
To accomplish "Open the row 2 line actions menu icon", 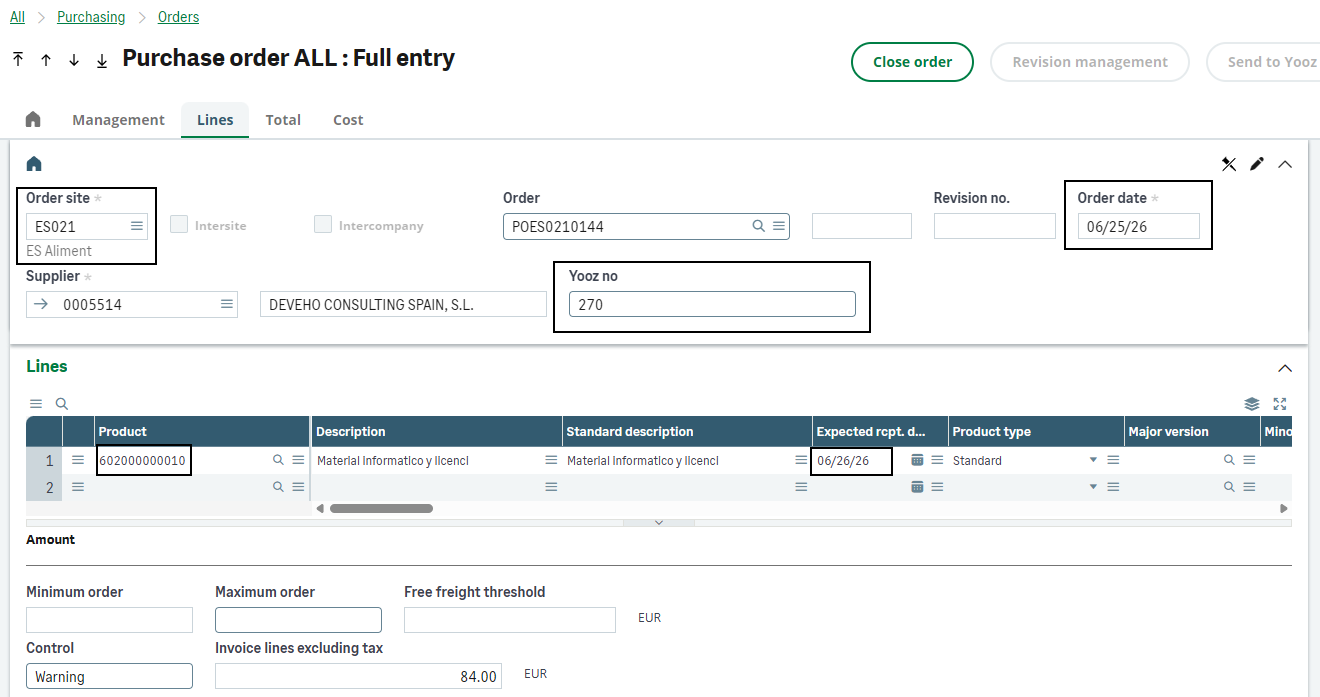I will click(78, 487).
